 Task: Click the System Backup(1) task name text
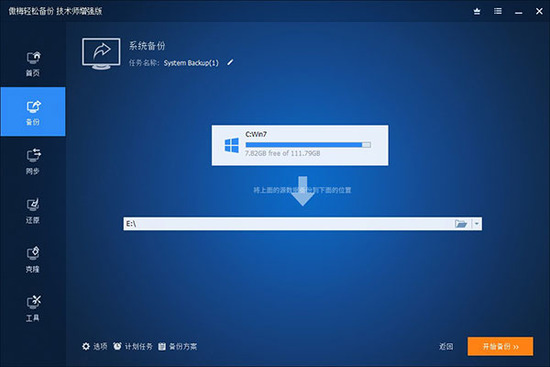coord(191,63)
